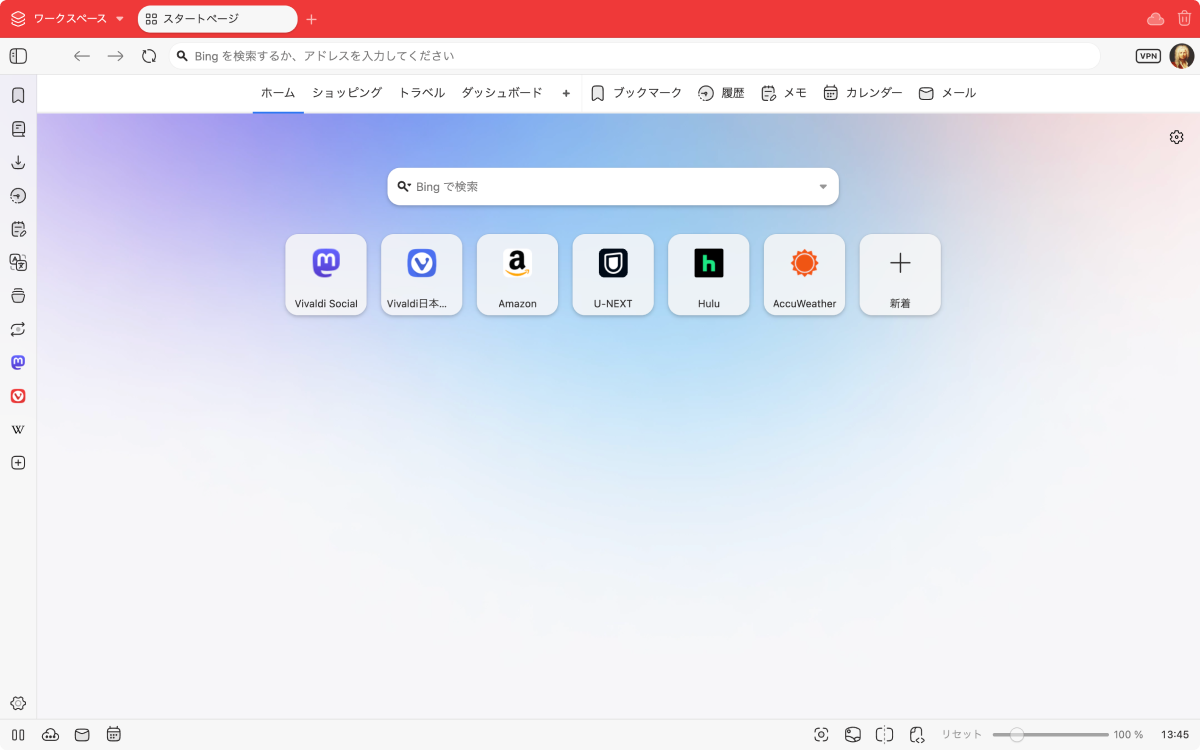
Task: Click the sync cloud icon in top bar
Action: tap(1155, 19)
